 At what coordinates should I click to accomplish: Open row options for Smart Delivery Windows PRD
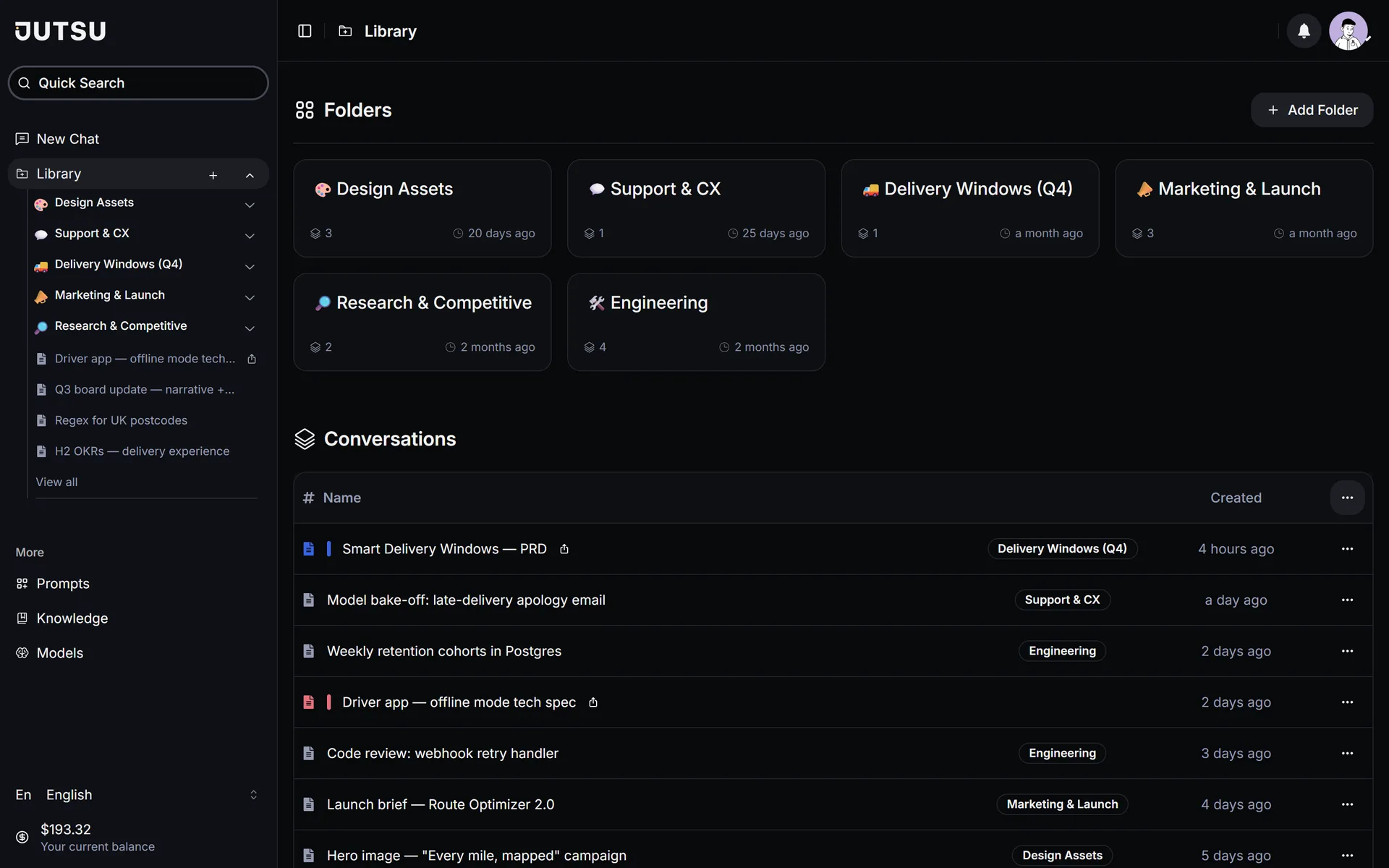(1347, 549)
